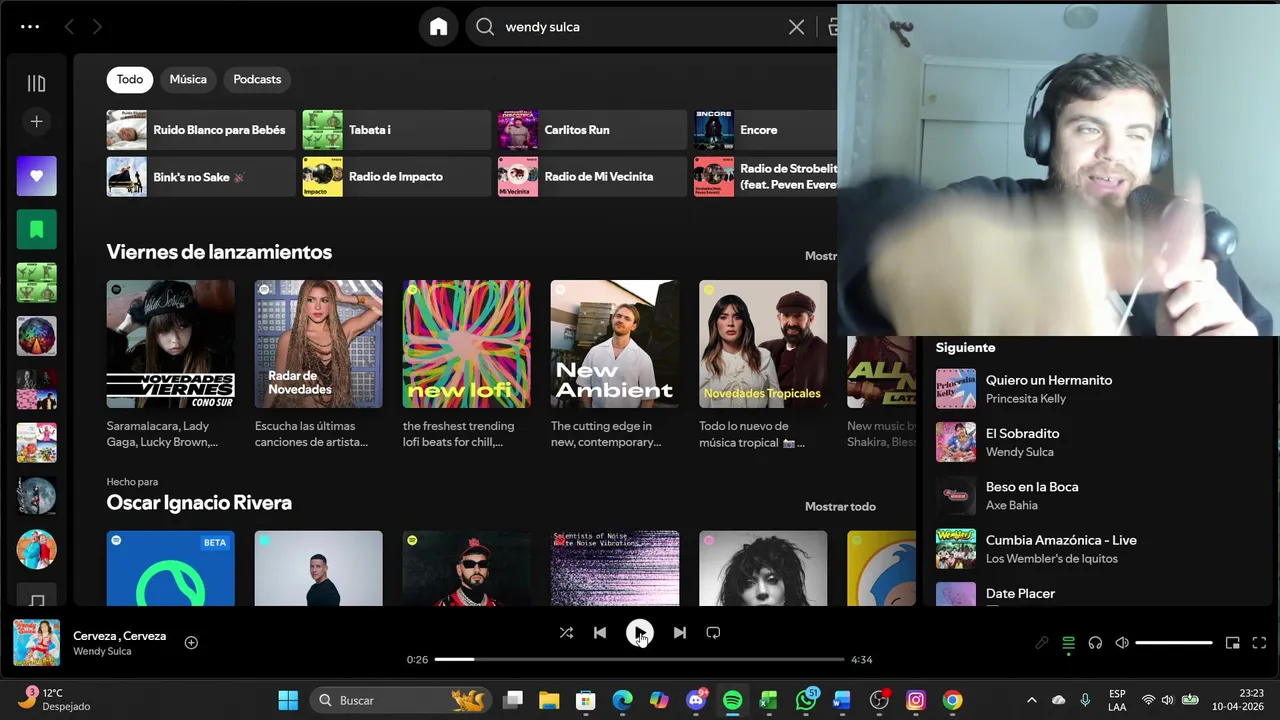Open the three-dots app menu

(30, 27)
